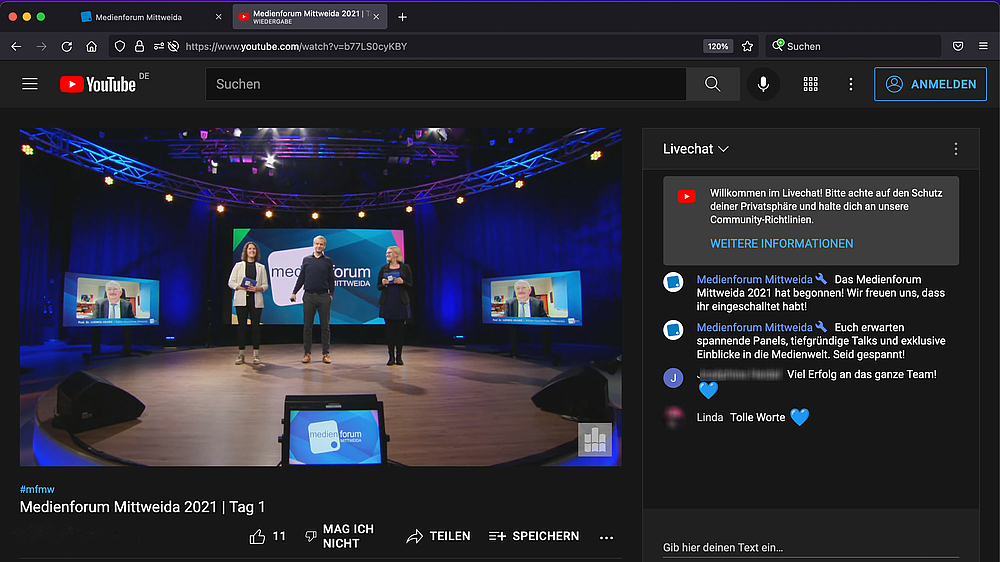Screen dimensions: 1000x562
Task: Click the 'Viel Erfolg an das ganze Team!' message
Action: tap(862, 374)
